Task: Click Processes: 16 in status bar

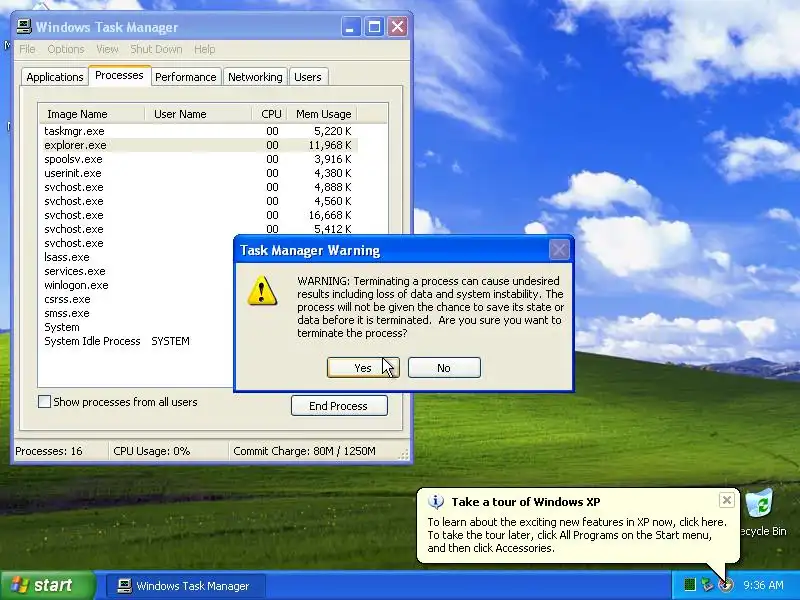Action: [x=49, y=452]
